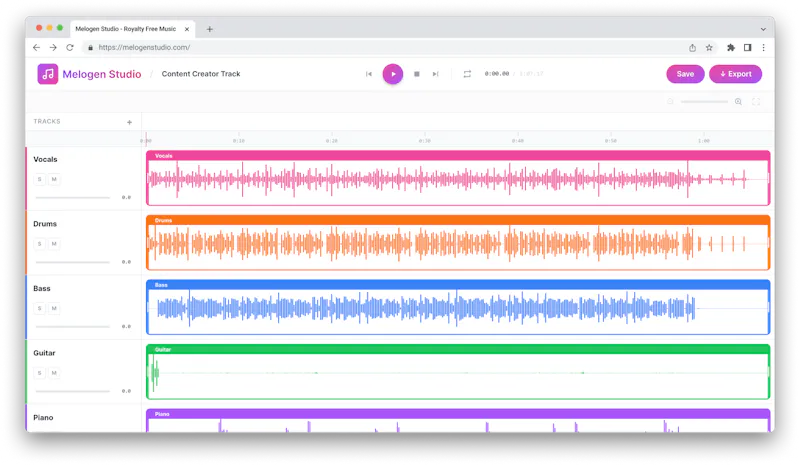Select the green Guitar audio clip
This screenshot has height=466, width=800.
[458, 372]
